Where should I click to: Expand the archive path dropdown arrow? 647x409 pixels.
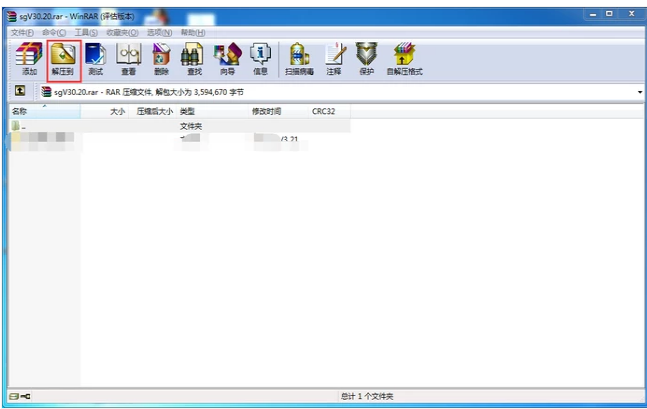click(639, 92)
